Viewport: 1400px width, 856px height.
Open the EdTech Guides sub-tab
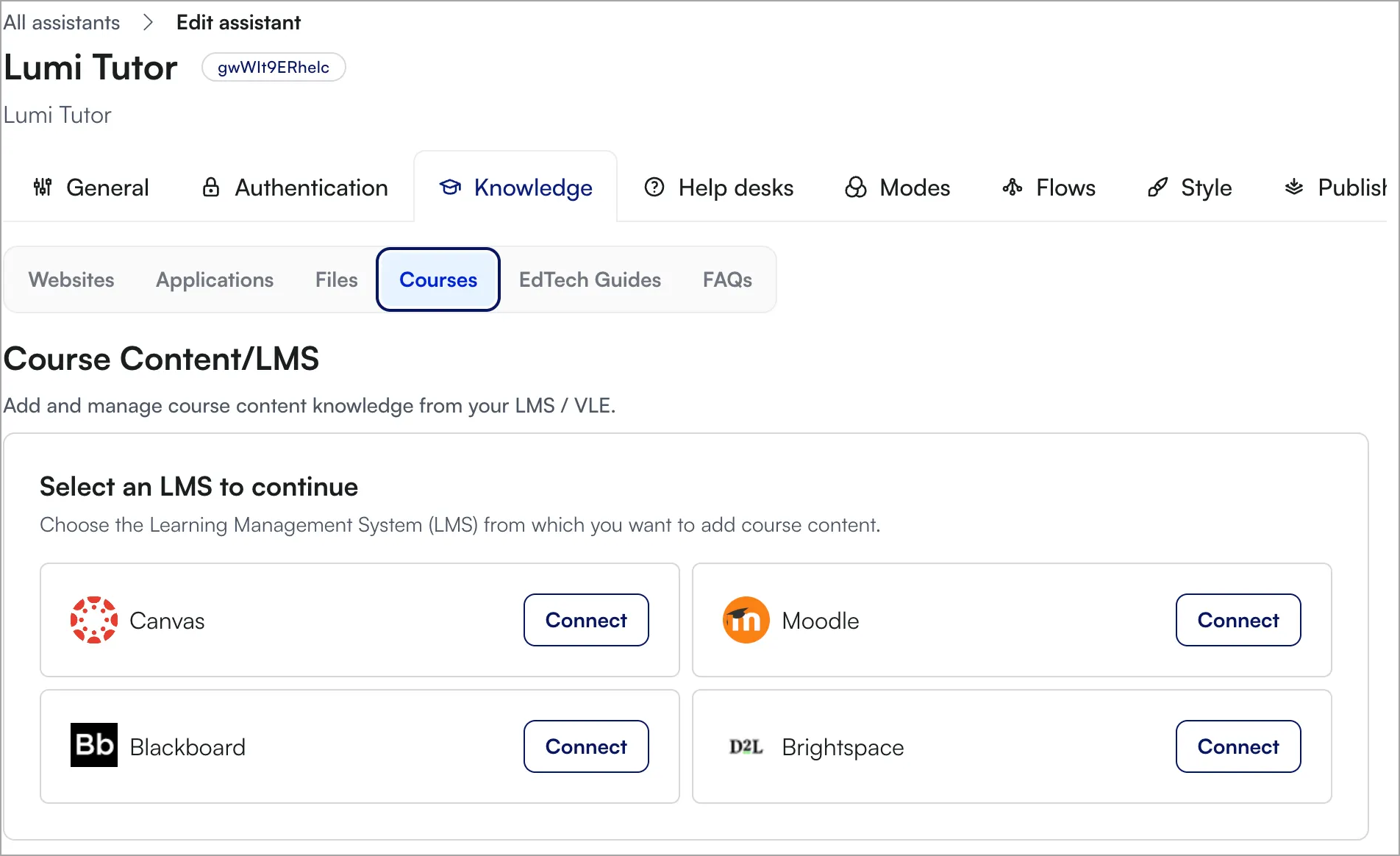pyautogui.click(x=590, y=279)
